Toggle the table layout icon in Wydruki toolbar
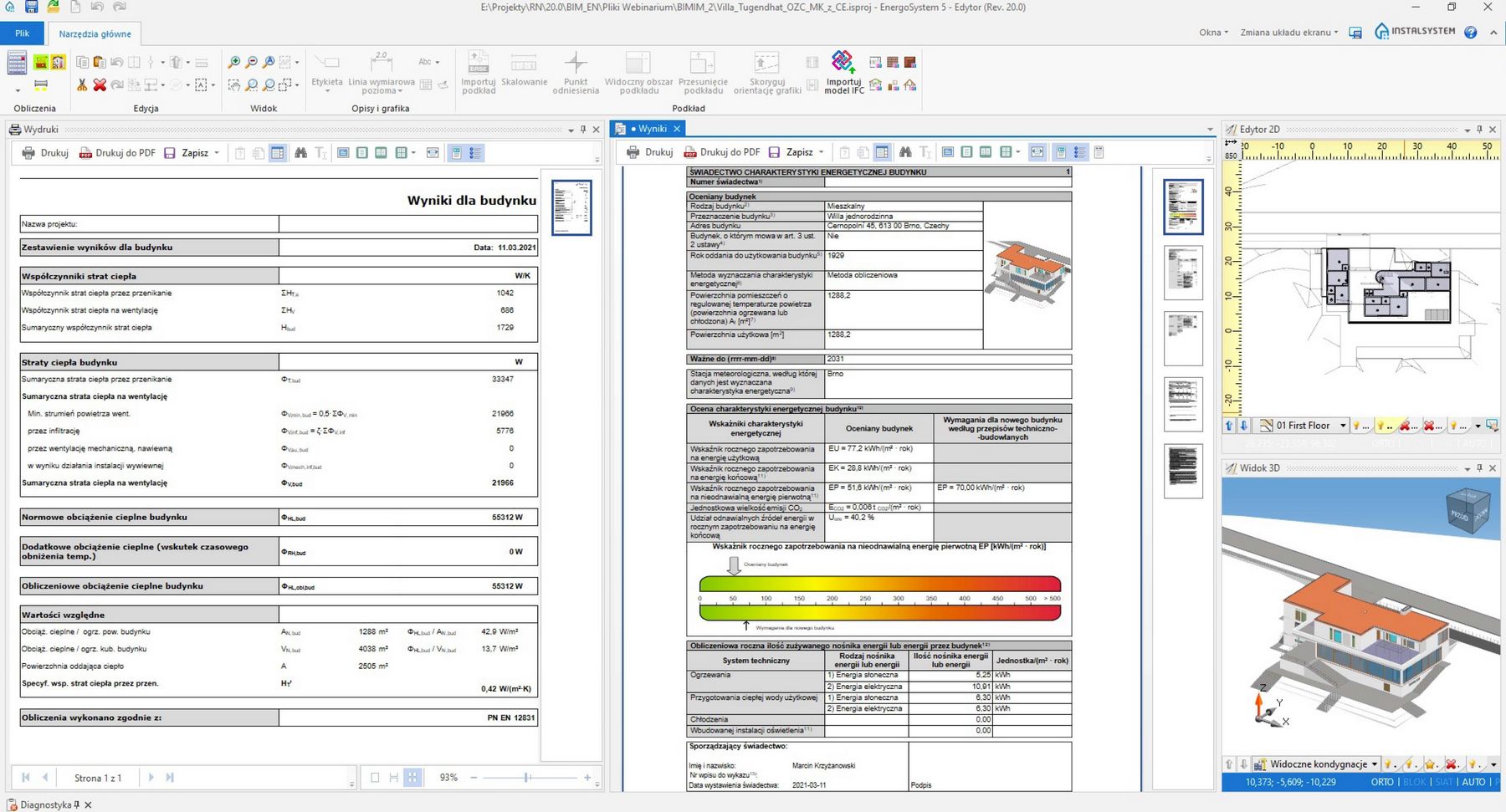The height and width of the screenshot is (812, 1506). tap(278, 153)
